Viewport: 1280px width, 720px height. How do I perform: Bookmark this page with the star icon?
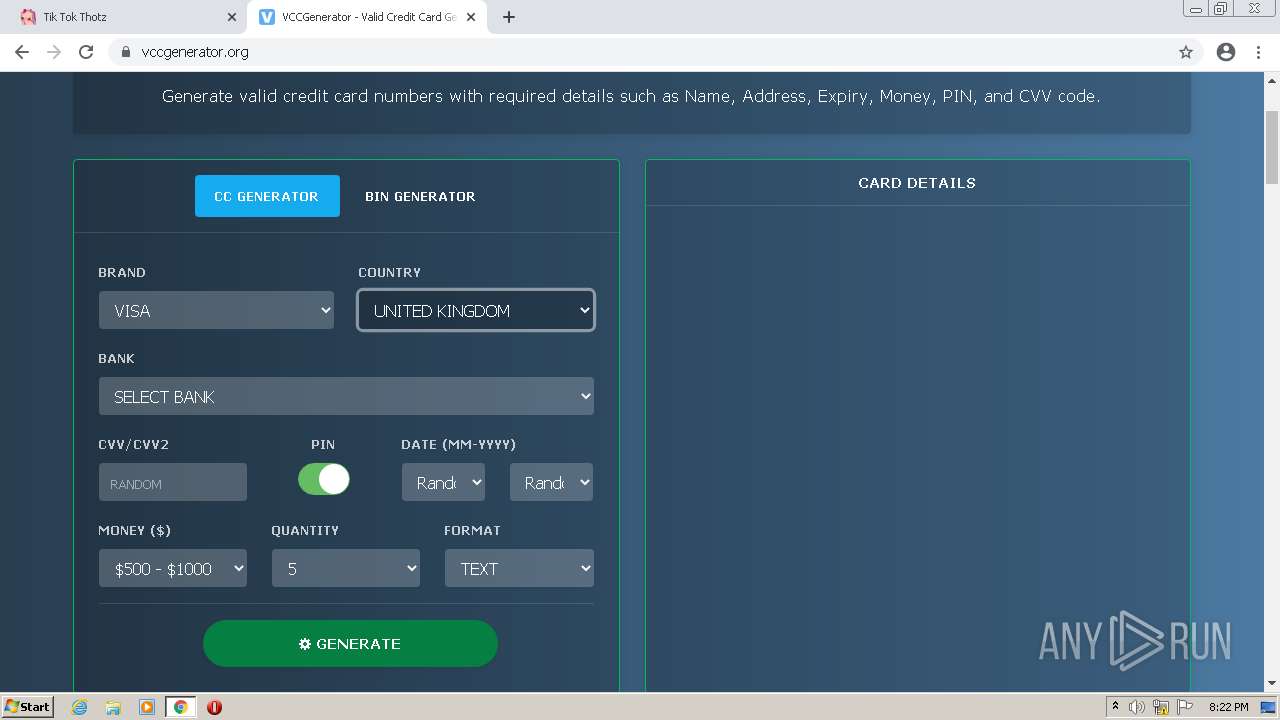coord(1186,52)
